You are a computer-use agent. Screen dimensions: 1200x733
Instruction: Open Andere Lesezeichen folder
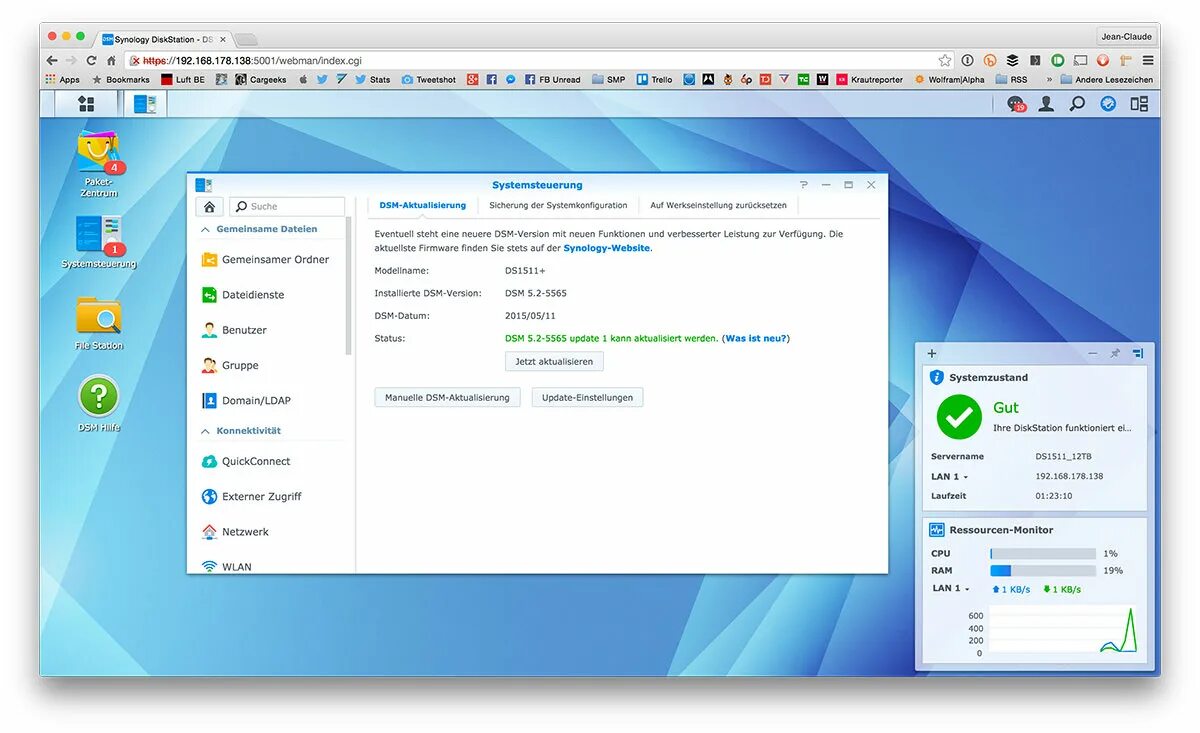pyautogui.click(x=1107, y=79)
